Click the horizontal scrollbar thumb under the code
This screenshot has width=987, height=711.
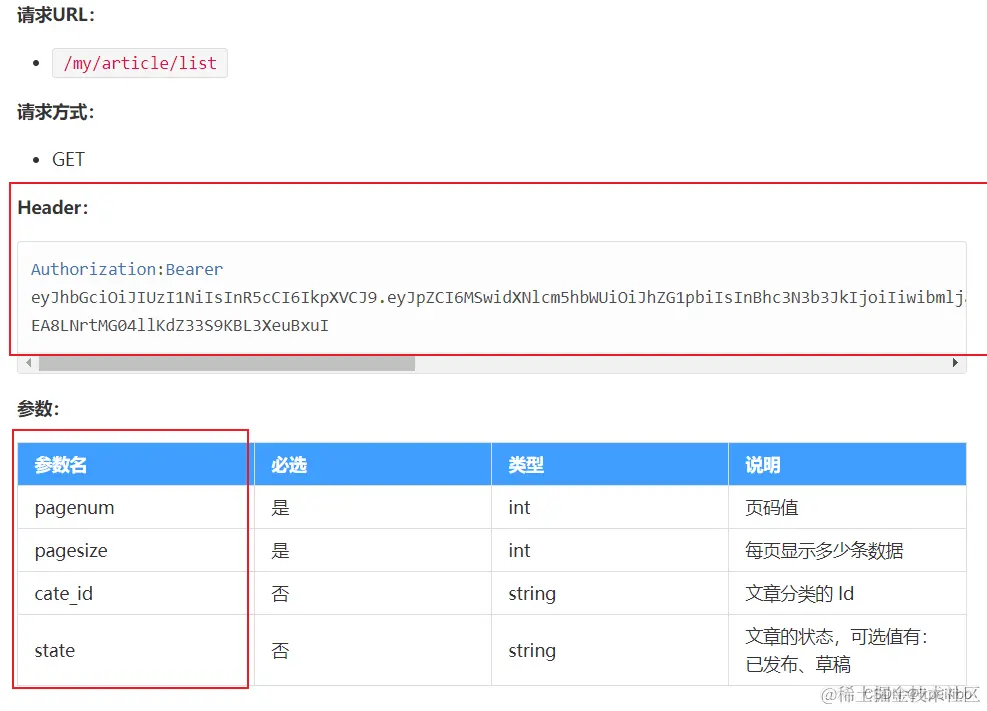(227, 363)
